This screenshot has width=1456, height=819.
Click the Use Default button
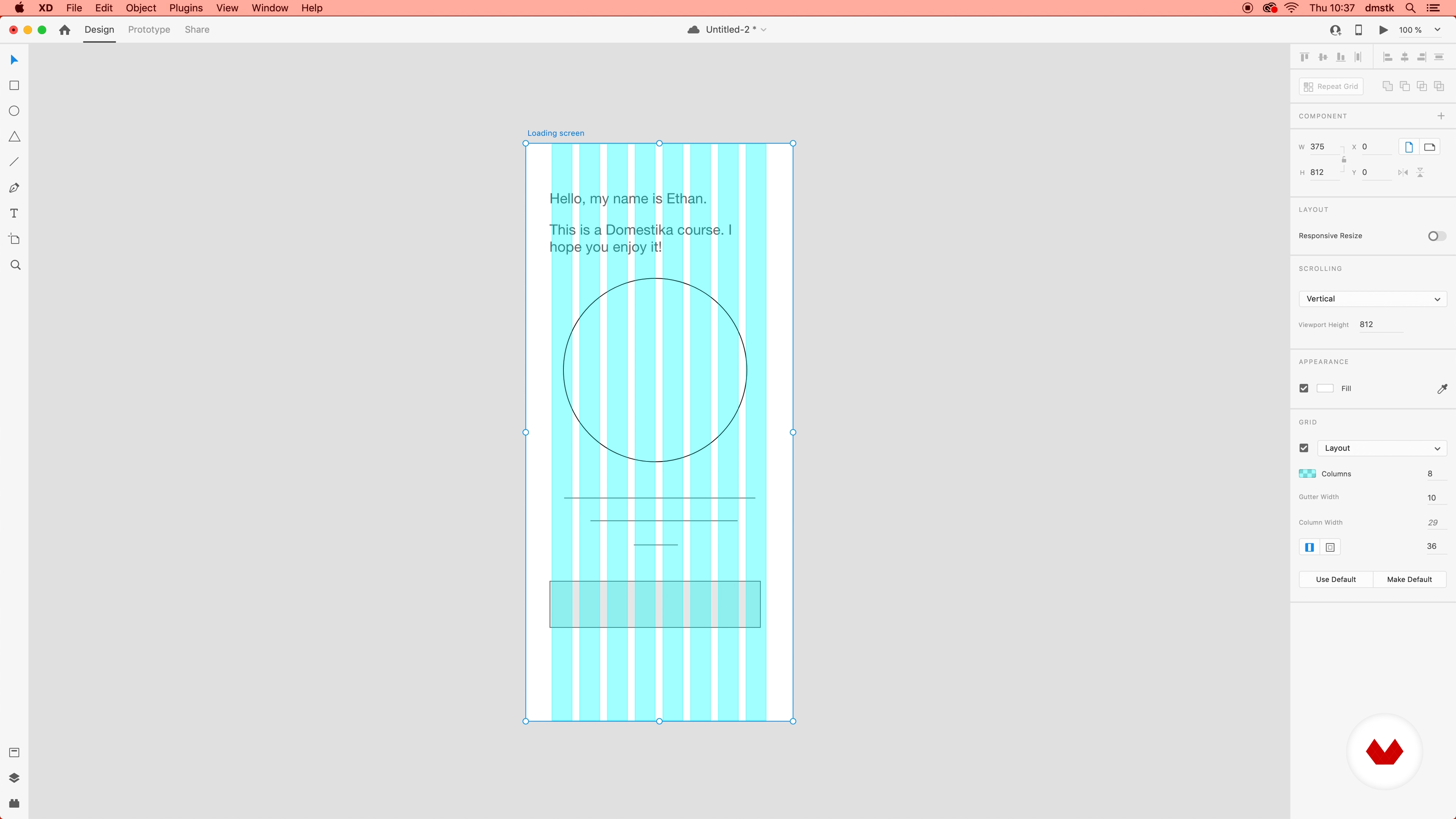click(x=1335, y=579)
